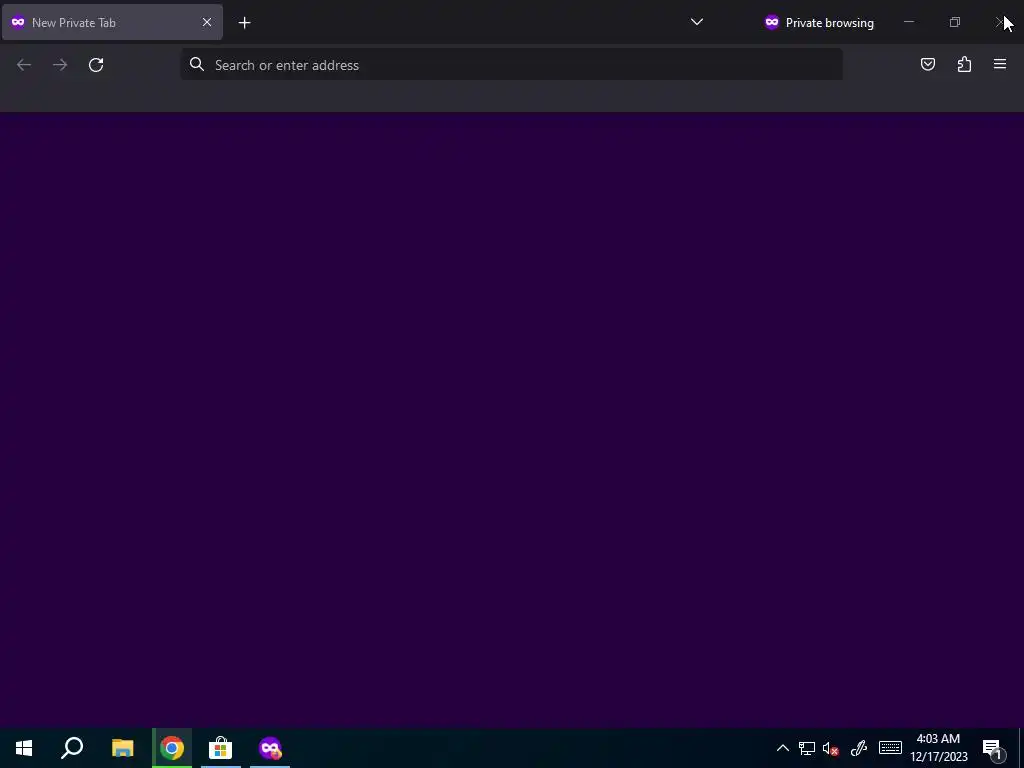The image size is (1024, 768).
Task: Open a new tab with plus button
Action: [244, 23]
